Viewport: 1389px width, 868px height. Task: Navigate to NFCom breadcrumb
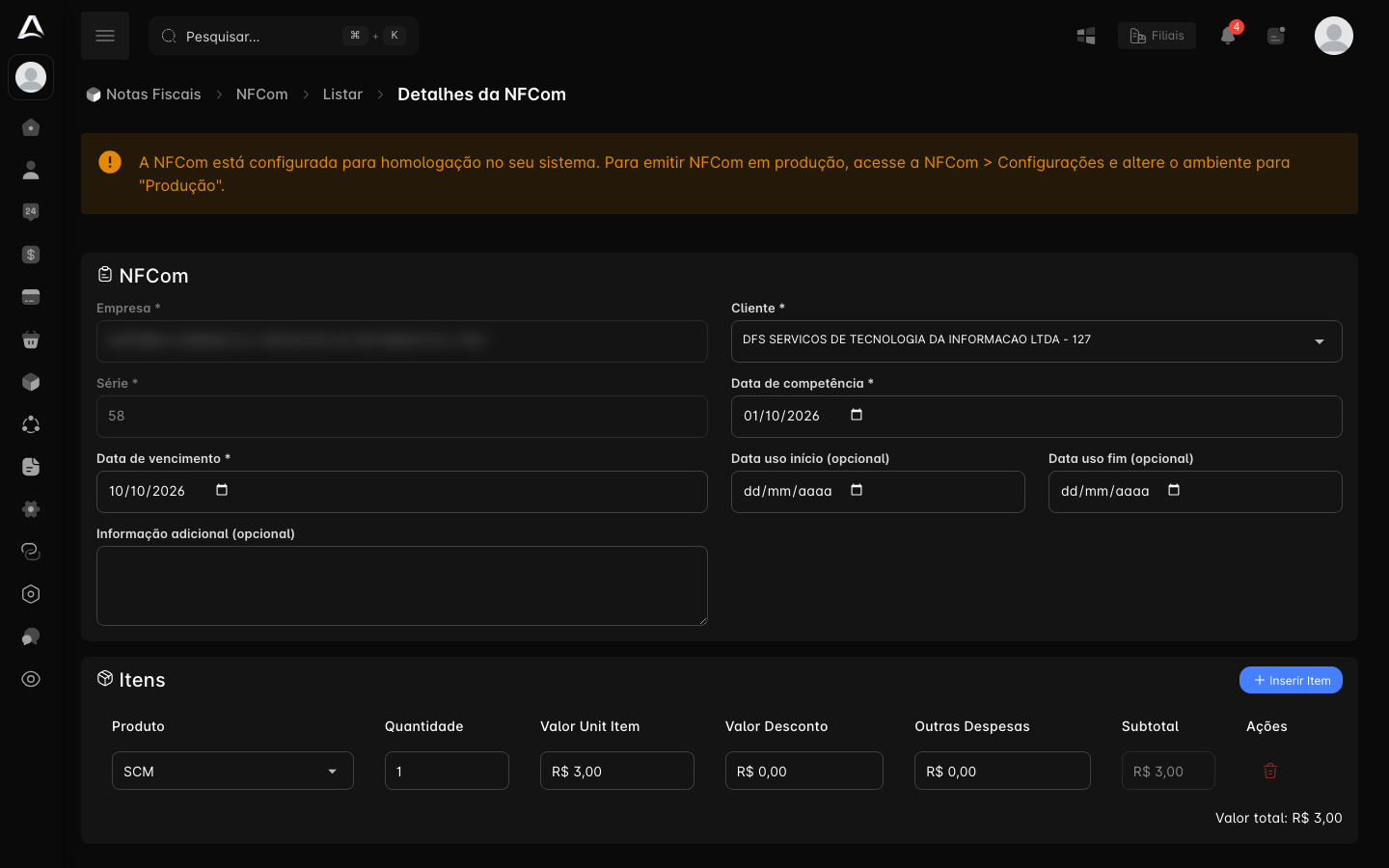pos(262,95)
